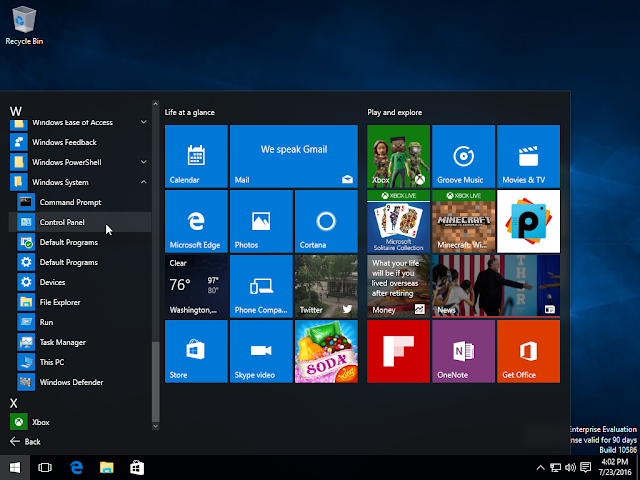The width and height of the screenshot is (640, 480).
Task: Collapse the Windows System folder
Action: [80, 182]
